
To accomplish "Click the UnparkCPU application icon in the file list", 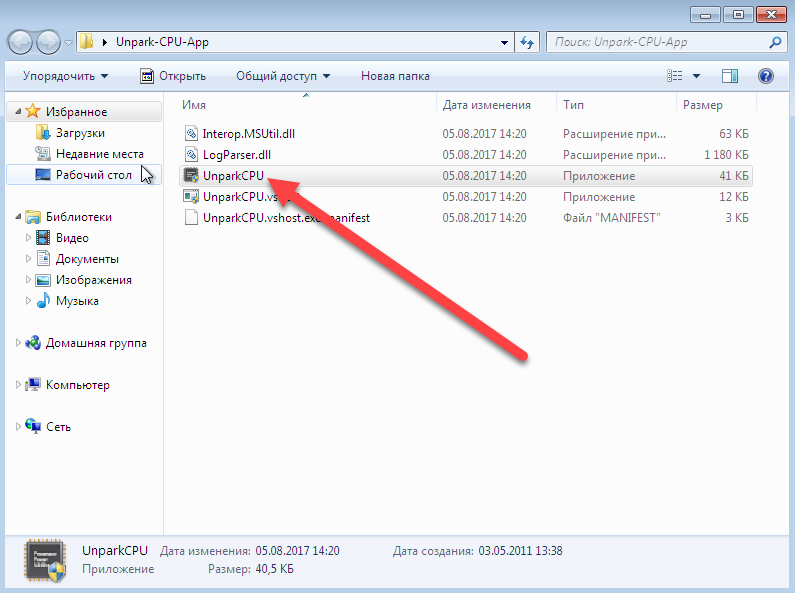I will pyautogui.click(x=191, y=175).
